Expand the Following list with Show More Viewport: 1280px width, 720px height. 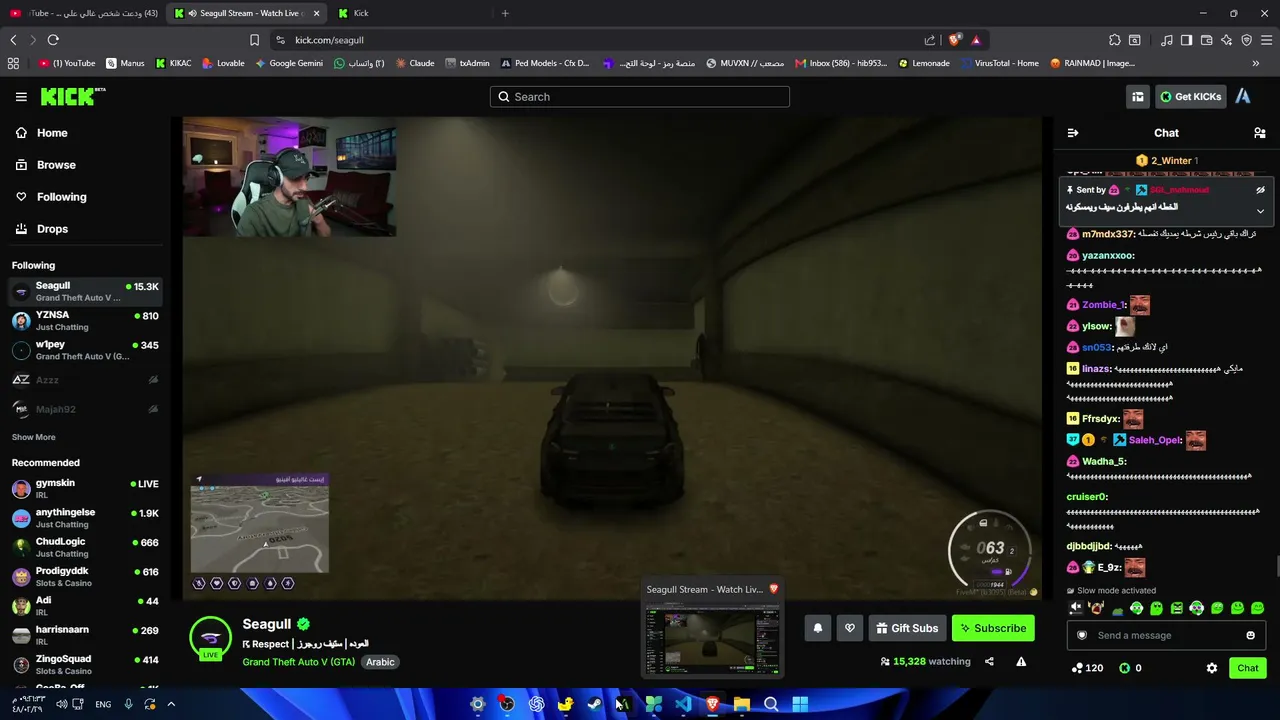34,437
